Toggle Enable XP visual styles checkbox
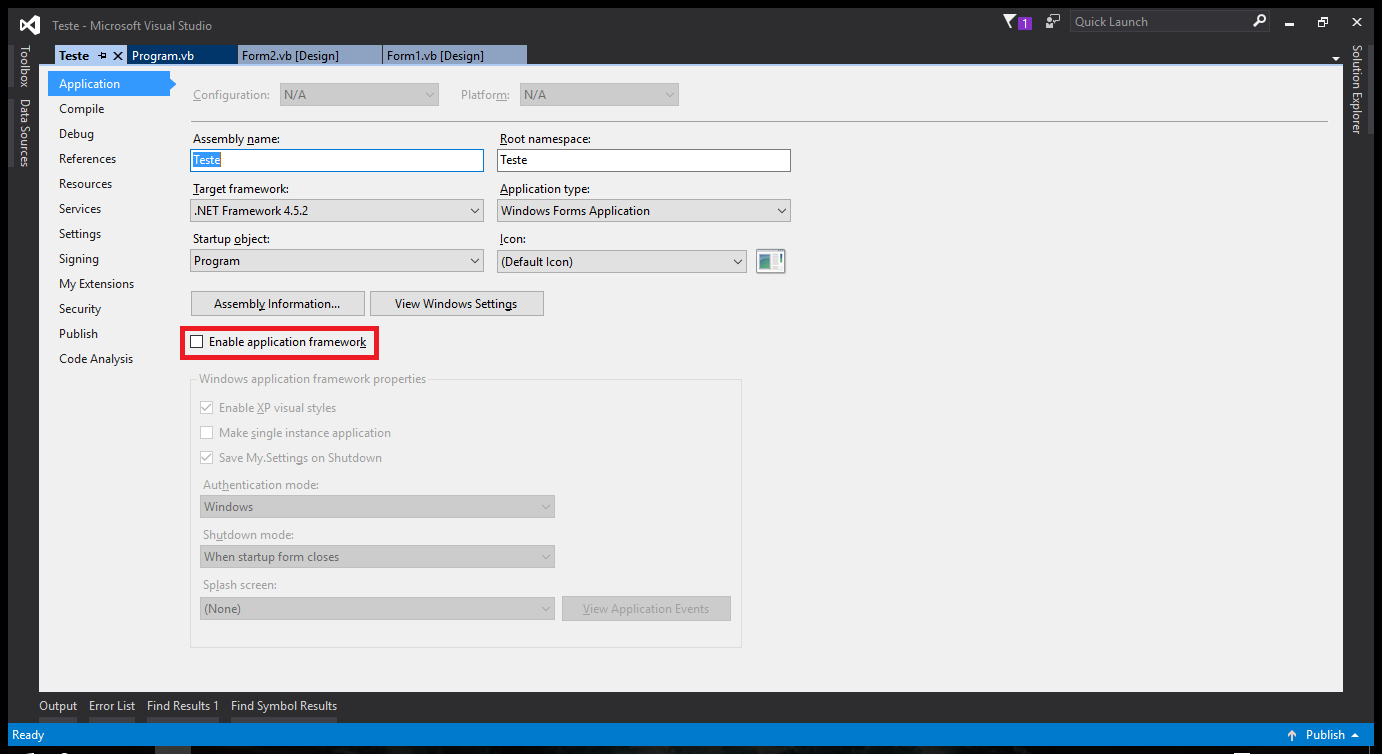The width and height of the screenshot is (1382, 754). [207, 408]
